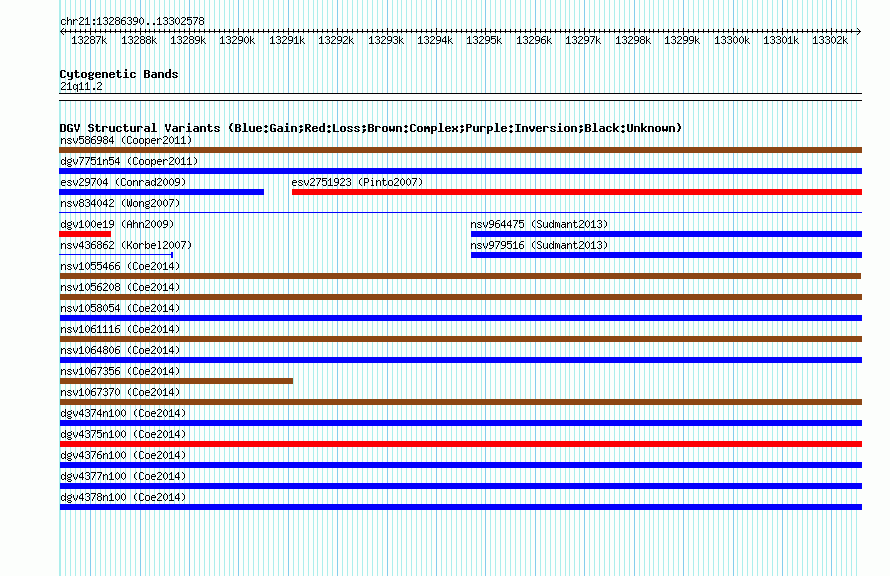Click the dgv4376n100 (Coe2014) label
The image size is (890, 576).
123,455
